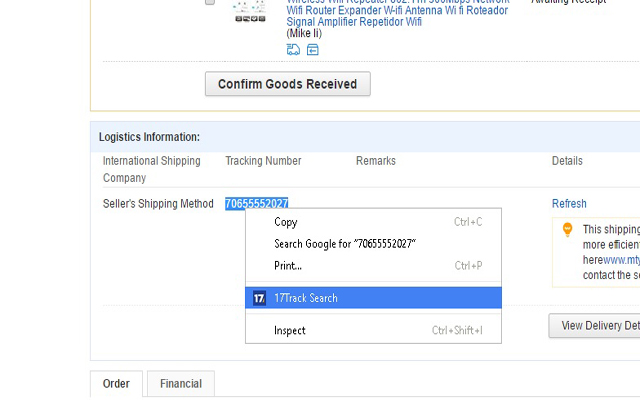The image size is (640, 400).
Task: Open the Financial tab
Action: pyautogui.click(x=181, y=383)
